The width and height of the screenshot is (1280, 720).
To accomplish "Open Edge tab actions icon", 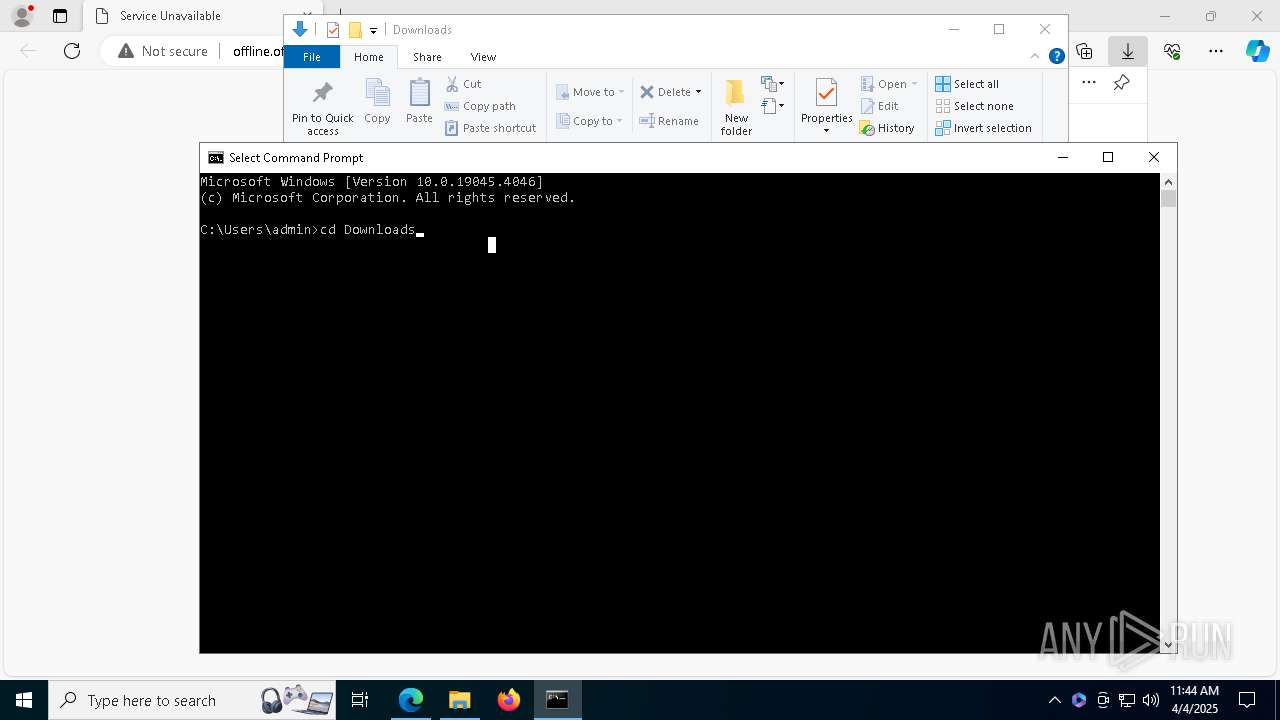I will coord(60,16).
